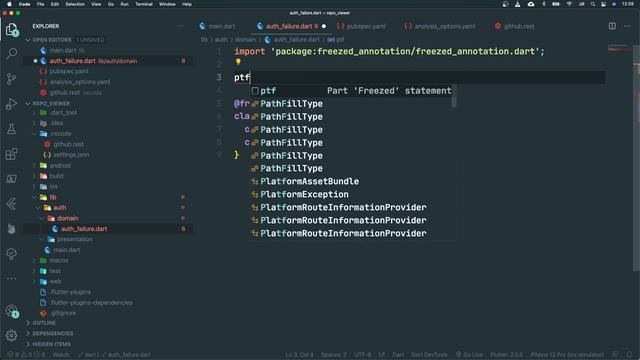Click the lightbulb quick fix icon
Viewport: 640px width, 360px height.
point(238,62)
